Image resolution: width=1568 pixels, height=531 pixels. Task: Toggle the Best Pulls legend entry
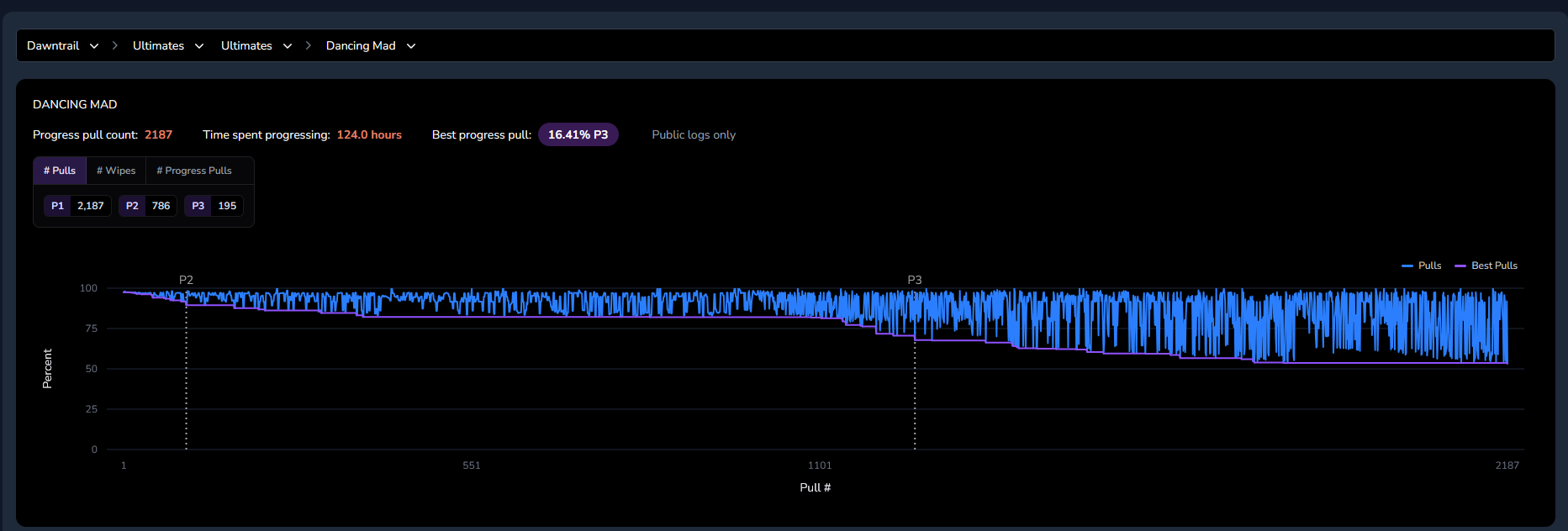[1486, 265]
